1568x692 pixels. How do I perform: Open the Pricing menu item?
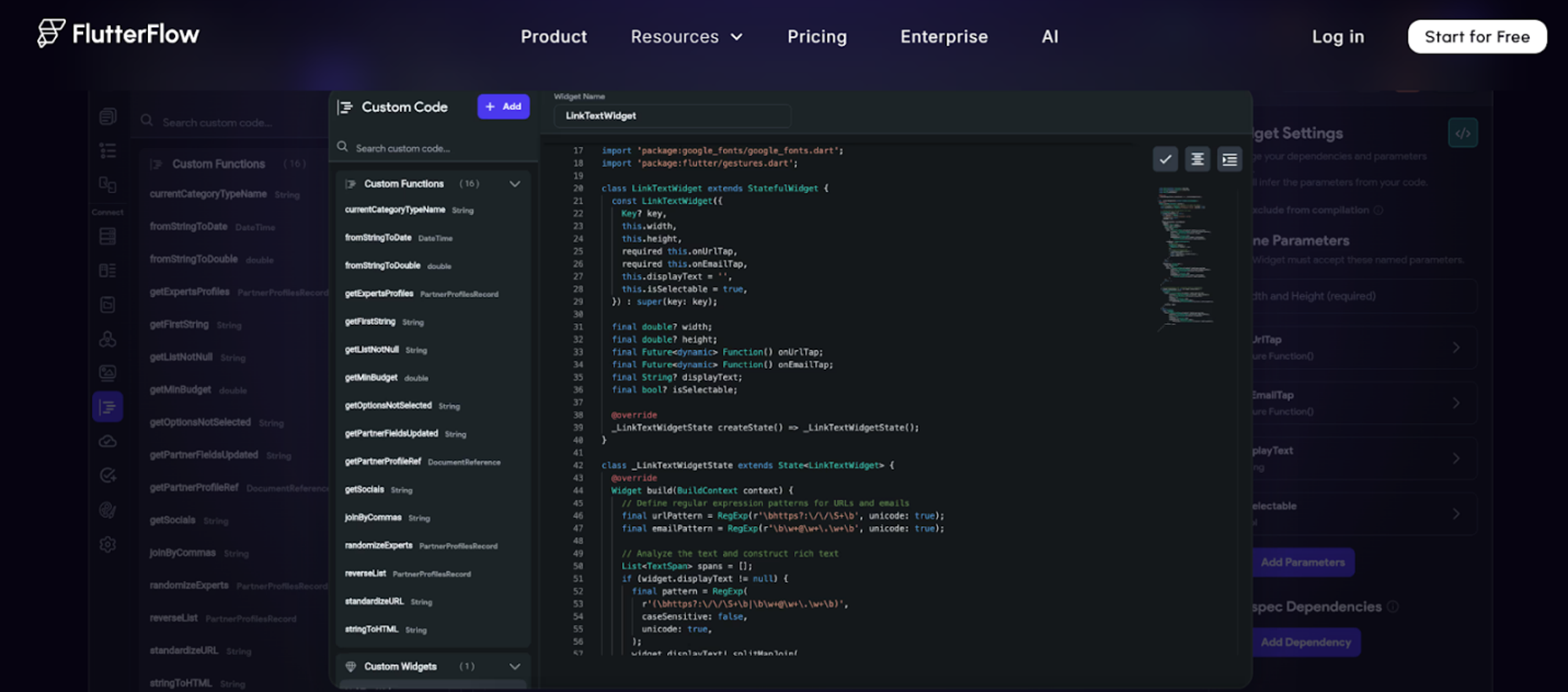pyautogui.click(x=817, y=37)
